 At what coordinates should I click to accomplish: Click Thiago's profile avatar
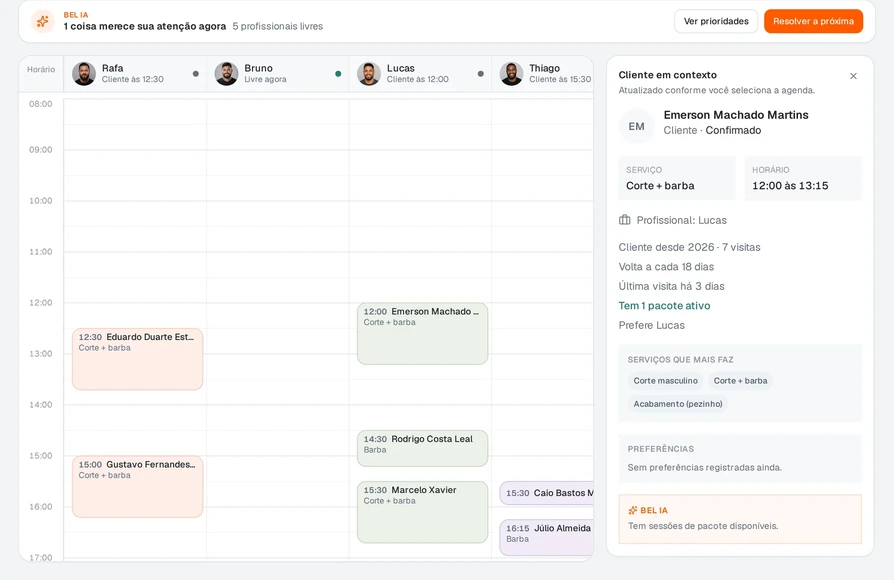511,74
